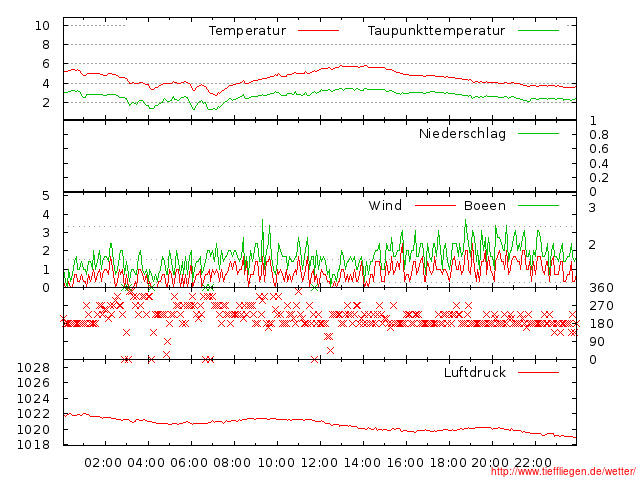The width and height of the screenshot is (640, 480).
Task: Click the 6 temperature axis value
Action: pyautogui.click(x=46, y=64)
